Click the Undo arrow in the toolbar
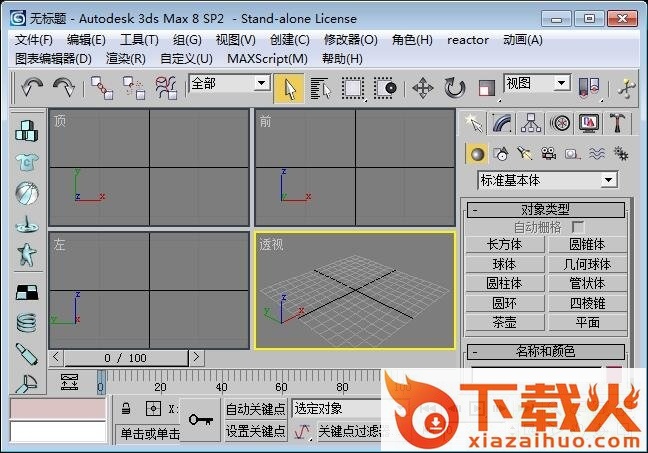 click(32, 88)
